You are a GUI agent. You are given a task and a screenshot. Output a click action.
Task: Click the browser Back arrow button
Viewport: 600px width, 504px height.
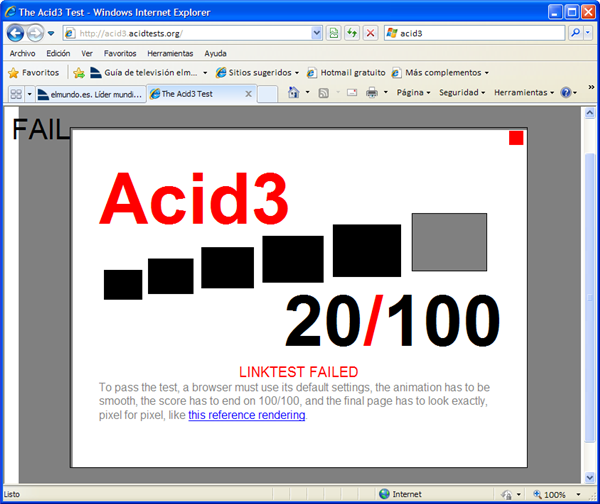16,33
